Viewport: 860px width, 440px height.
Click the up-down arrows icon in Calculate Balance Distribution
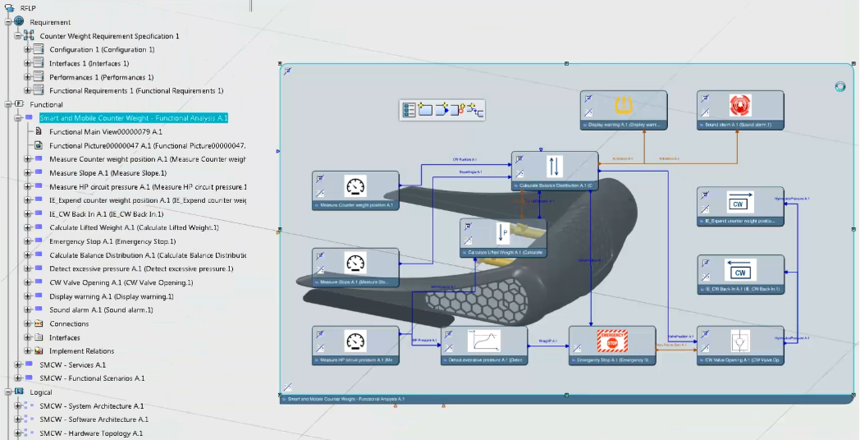[555, 166]
